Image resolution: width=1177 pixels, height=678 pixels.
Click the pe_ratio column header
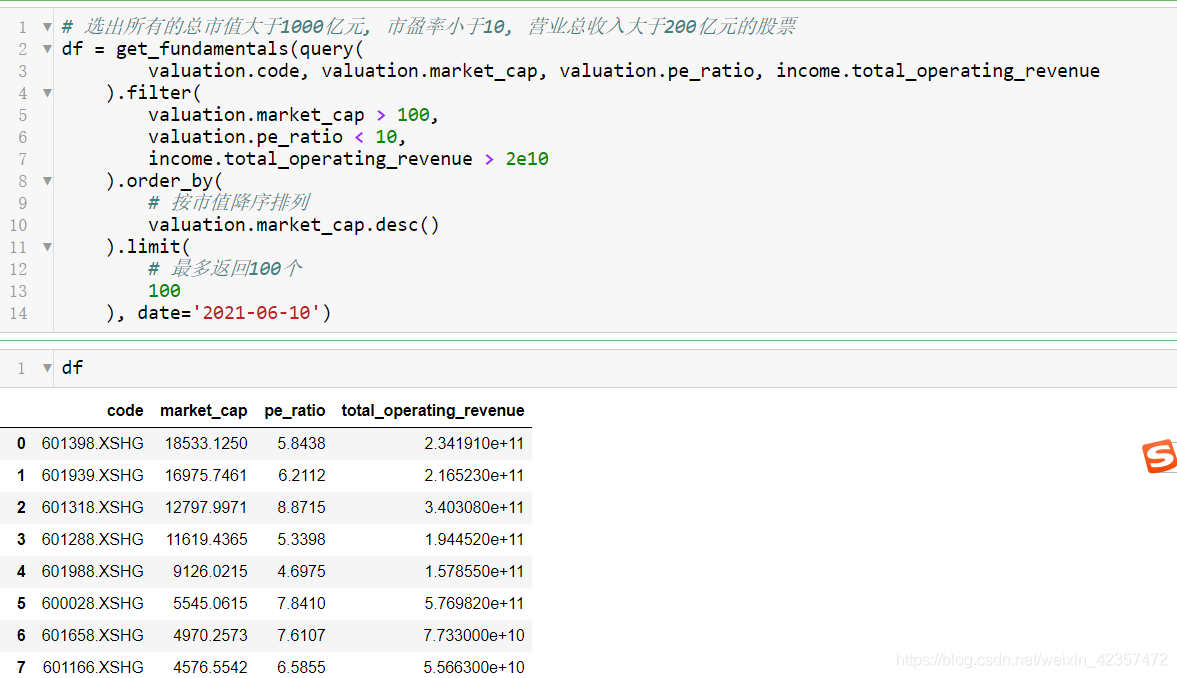294,411
